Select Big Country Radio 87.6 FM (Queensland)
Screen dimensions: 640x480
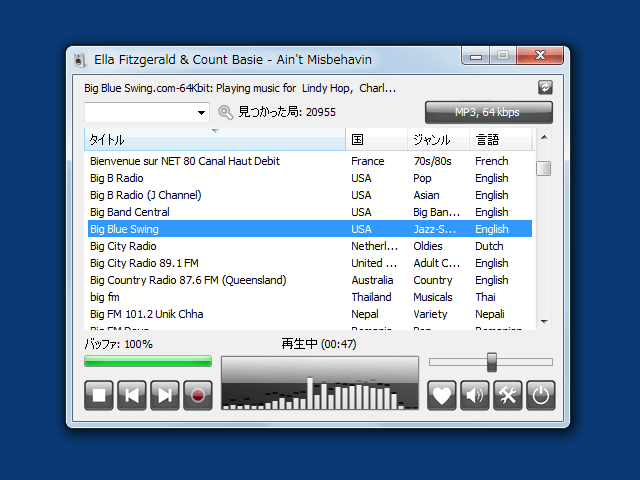point(309,280)
